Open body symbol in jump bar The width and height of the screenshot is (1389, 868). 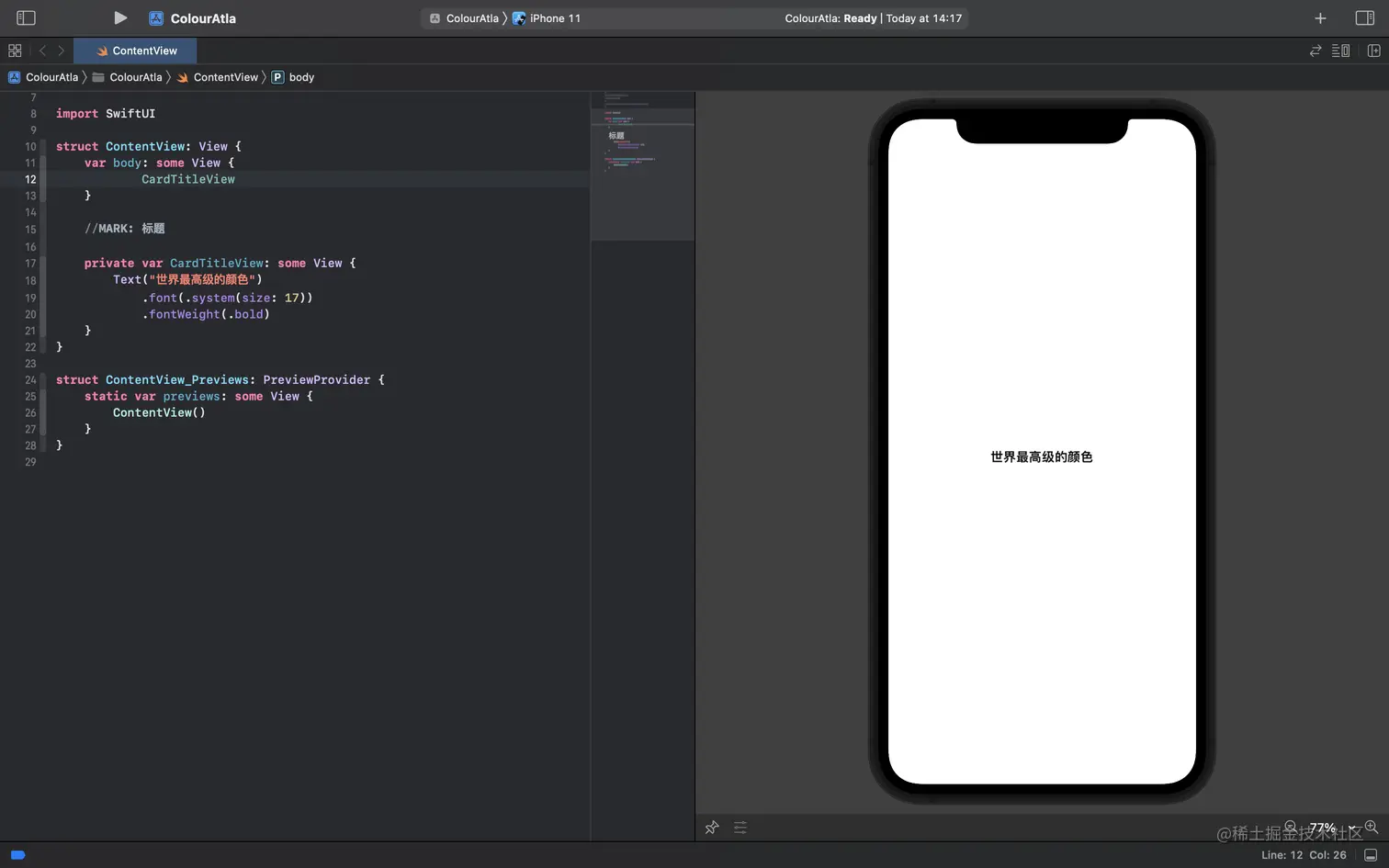[x=293, y=77]
